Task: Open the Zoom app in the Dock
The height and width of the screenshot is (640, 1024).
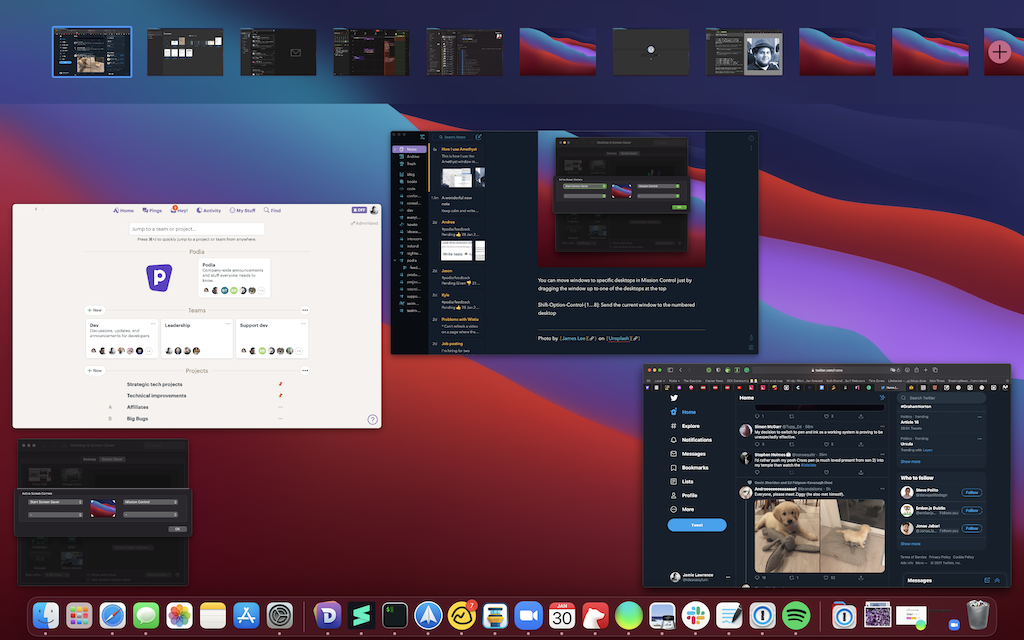Action: click(x=528, y=617)
